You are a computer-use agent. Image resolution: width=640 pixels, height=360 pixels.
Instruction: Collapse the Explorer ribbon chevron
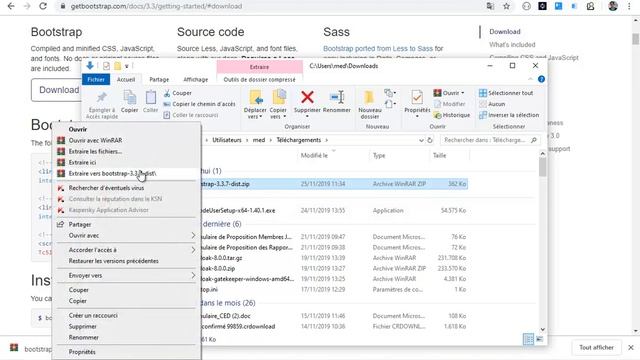530,79
